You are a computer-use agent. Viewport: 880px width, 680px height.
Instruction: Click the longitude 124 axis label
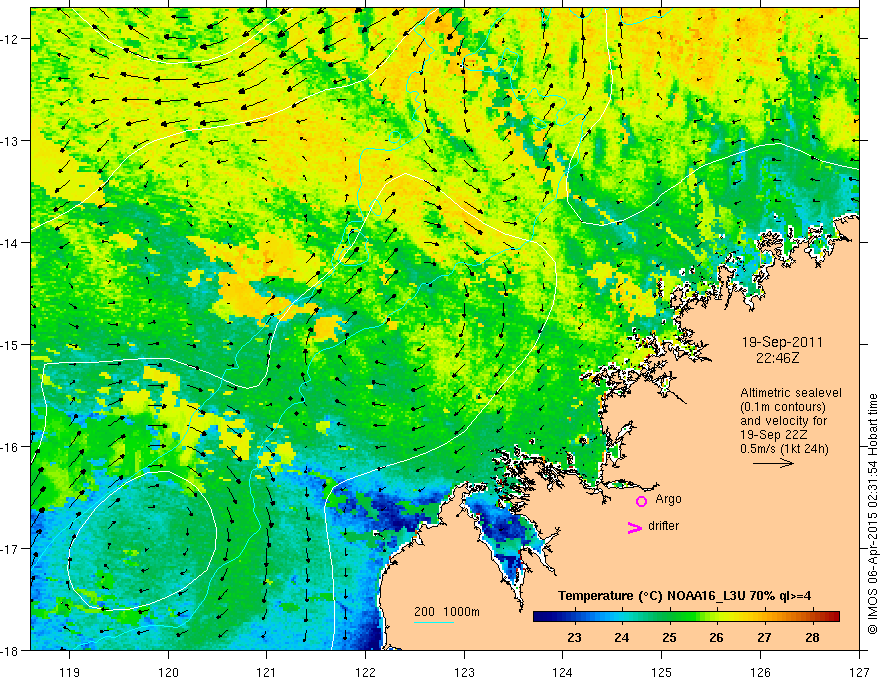pyautogui.click(x=563, y=672)
